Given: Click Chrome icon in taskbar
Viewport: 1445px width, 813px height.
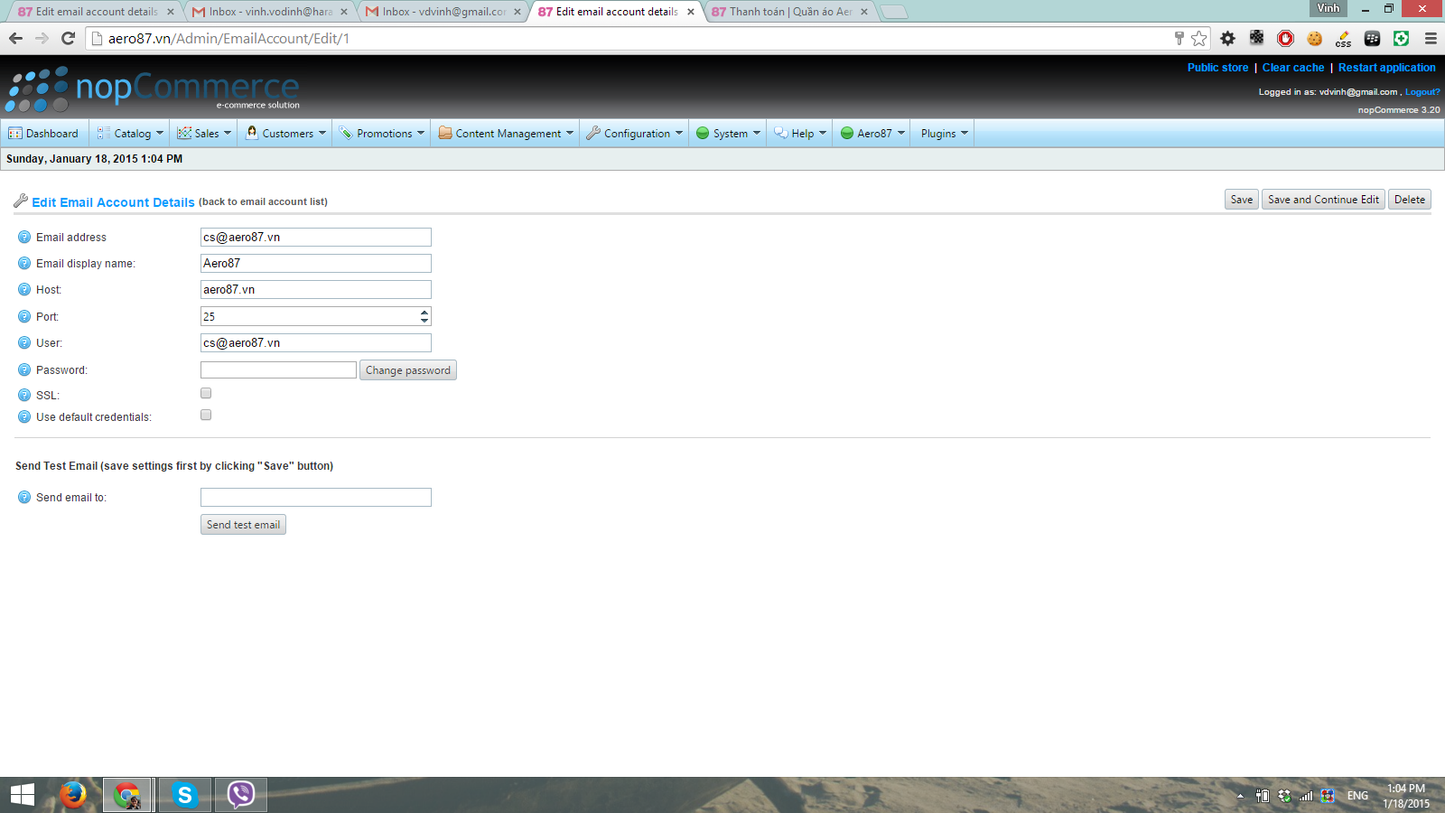Looking at the screenshot, I should pos(127,795).
